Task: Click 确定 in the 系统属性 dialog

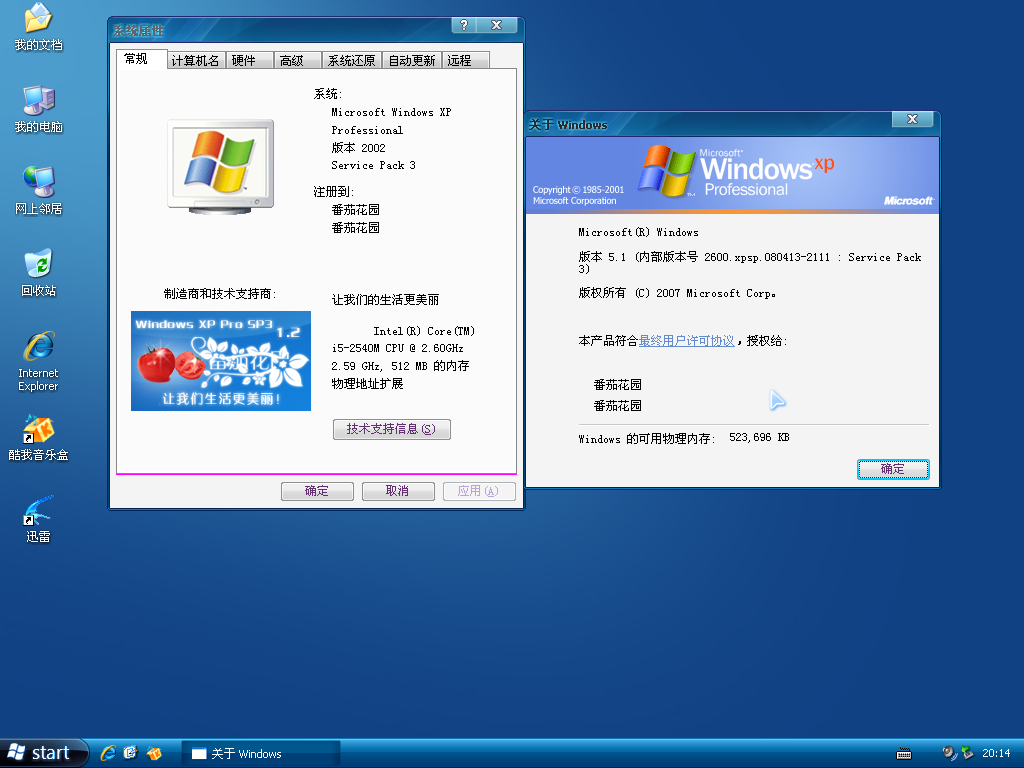Action: point(317,491)
